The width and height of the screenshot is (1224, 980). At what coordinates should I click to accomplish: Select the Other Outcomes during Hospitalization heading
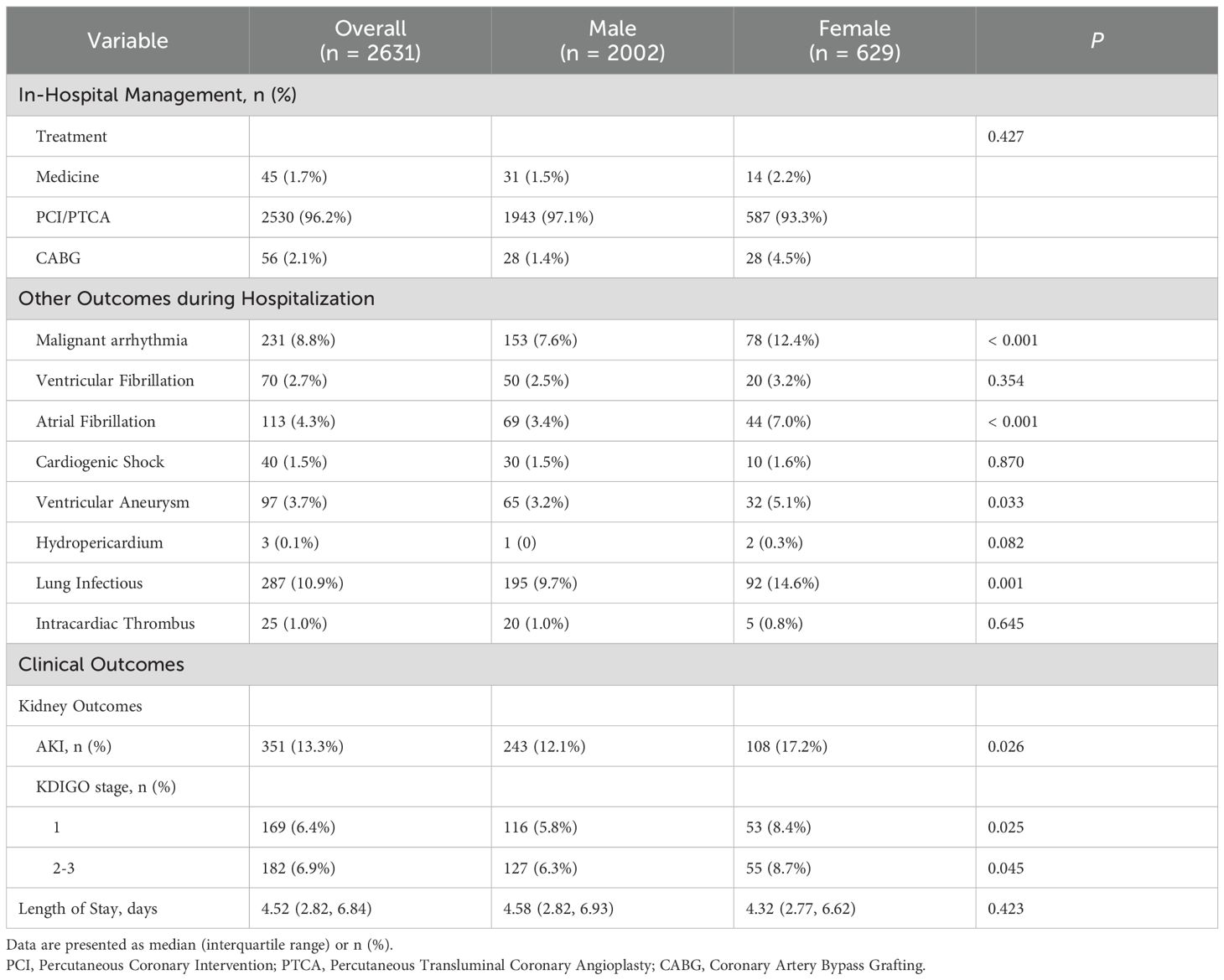click(x=196, y=298)
